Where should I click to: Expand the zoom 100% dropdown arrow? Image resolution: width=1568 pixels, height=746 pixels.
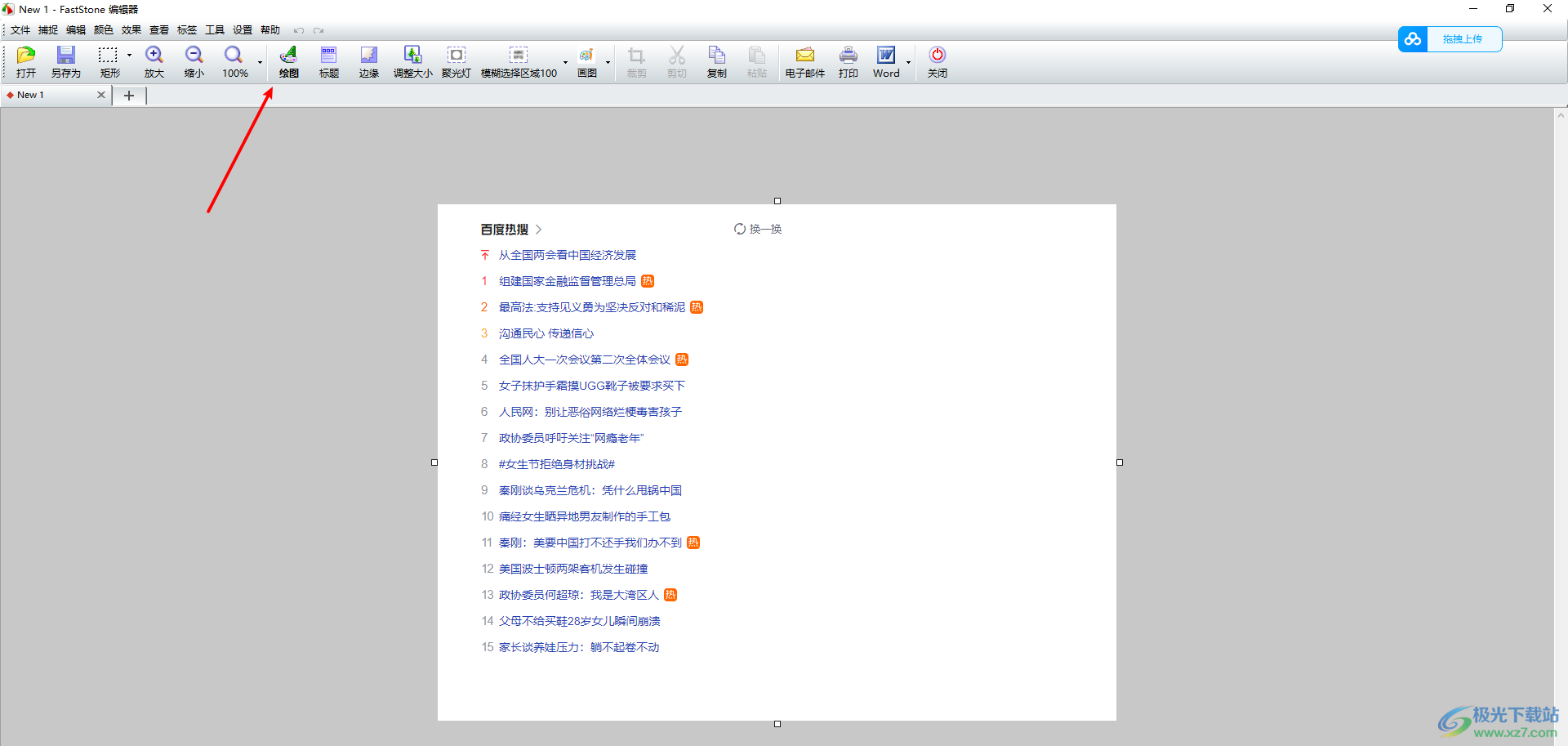261,62
